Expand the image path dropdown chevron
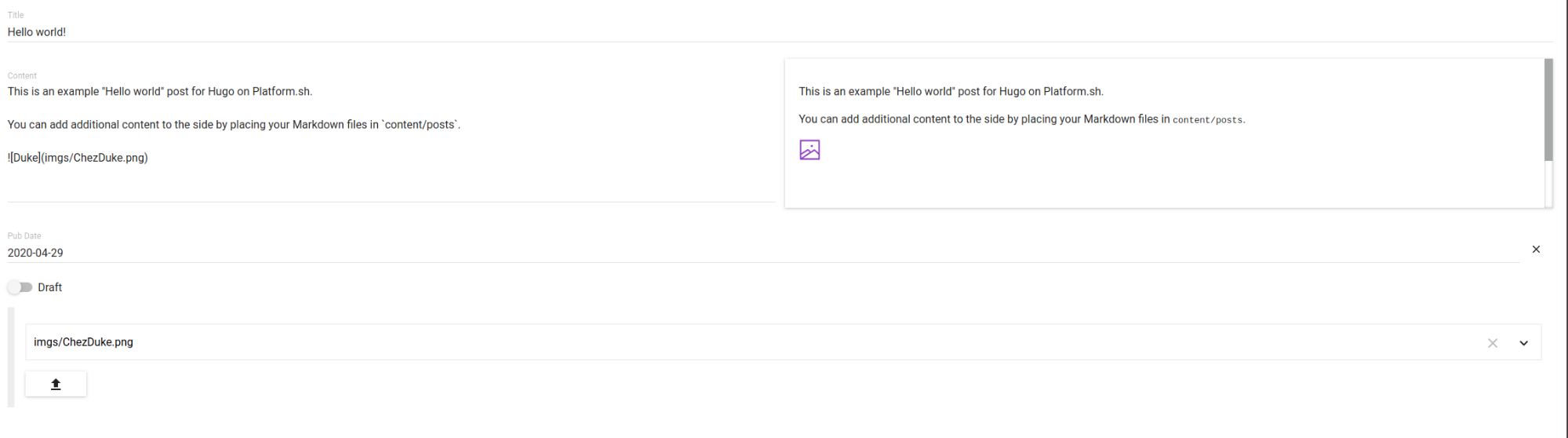 [1523, 343]
